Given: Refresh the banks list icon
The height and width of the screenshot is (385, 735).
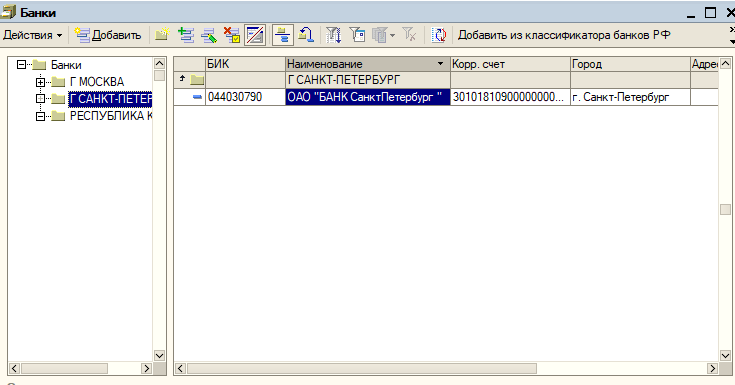Looking at the screenshot, I should click(x=439, y=35).
